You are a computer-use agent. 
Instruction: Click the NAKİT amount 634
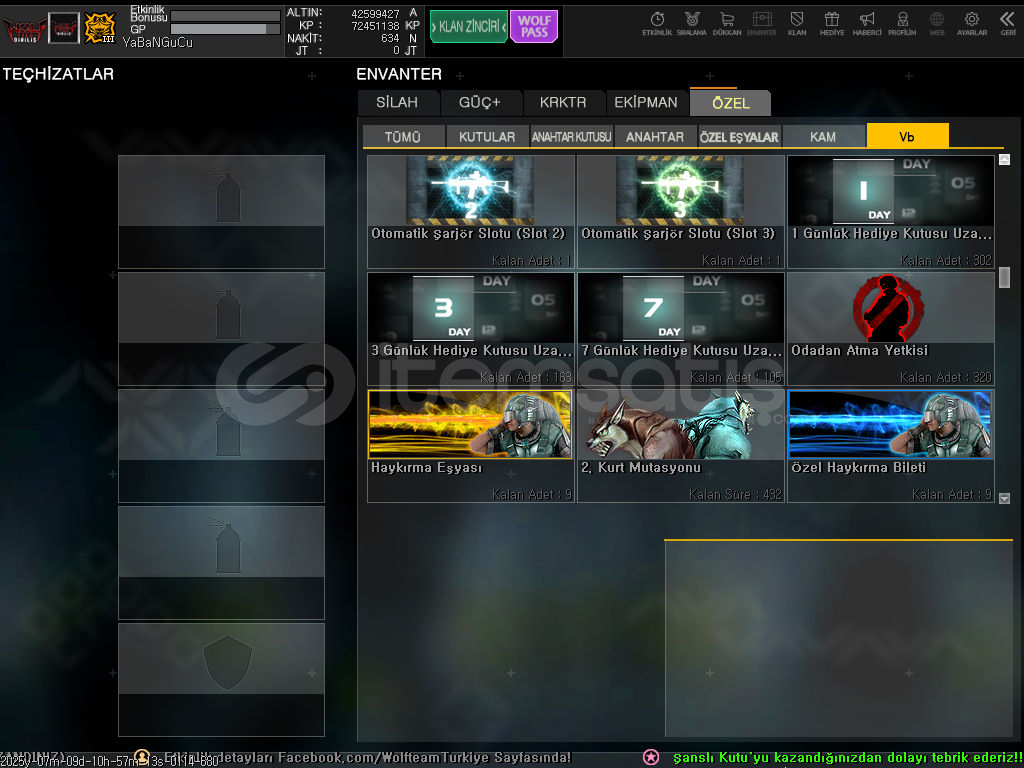pos(391,38)
